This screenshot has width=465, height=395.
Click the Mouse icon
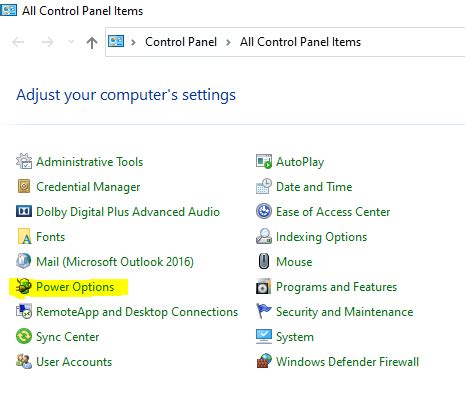[264, 261]
